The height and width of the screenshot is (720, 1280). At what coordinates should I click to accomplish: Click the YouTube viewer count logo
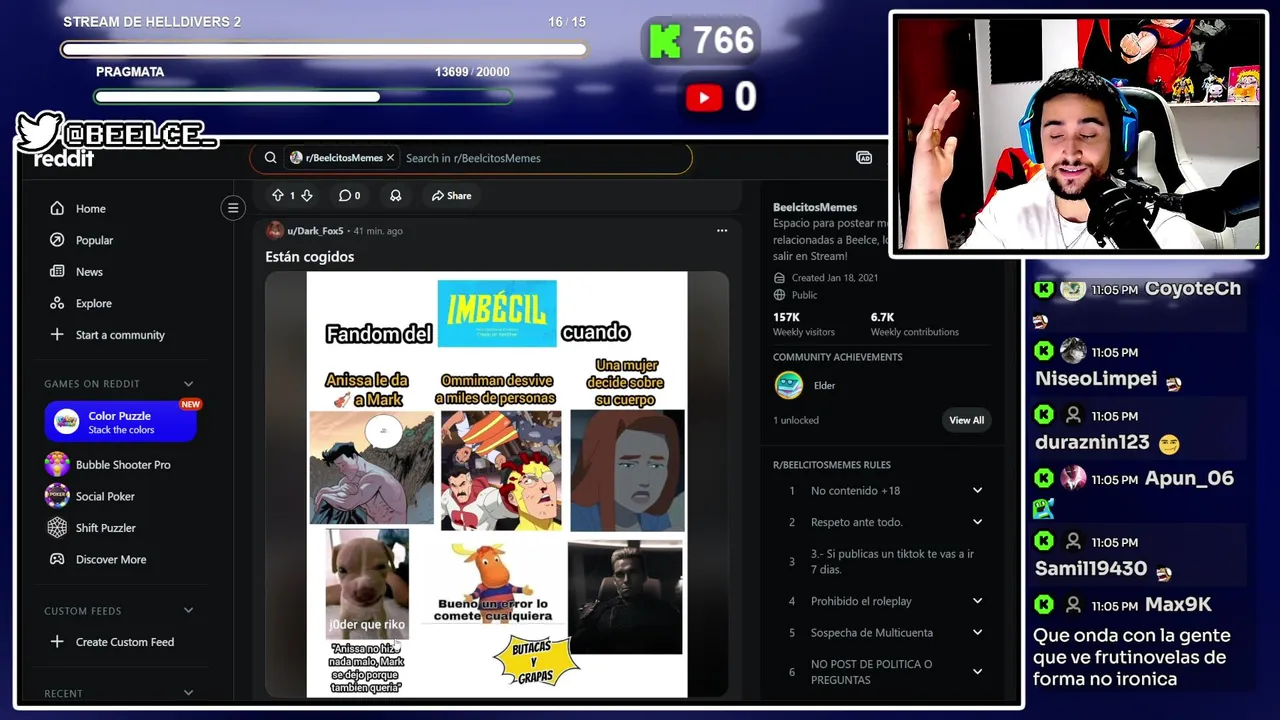pyautogui.click(x=704, y=97)
